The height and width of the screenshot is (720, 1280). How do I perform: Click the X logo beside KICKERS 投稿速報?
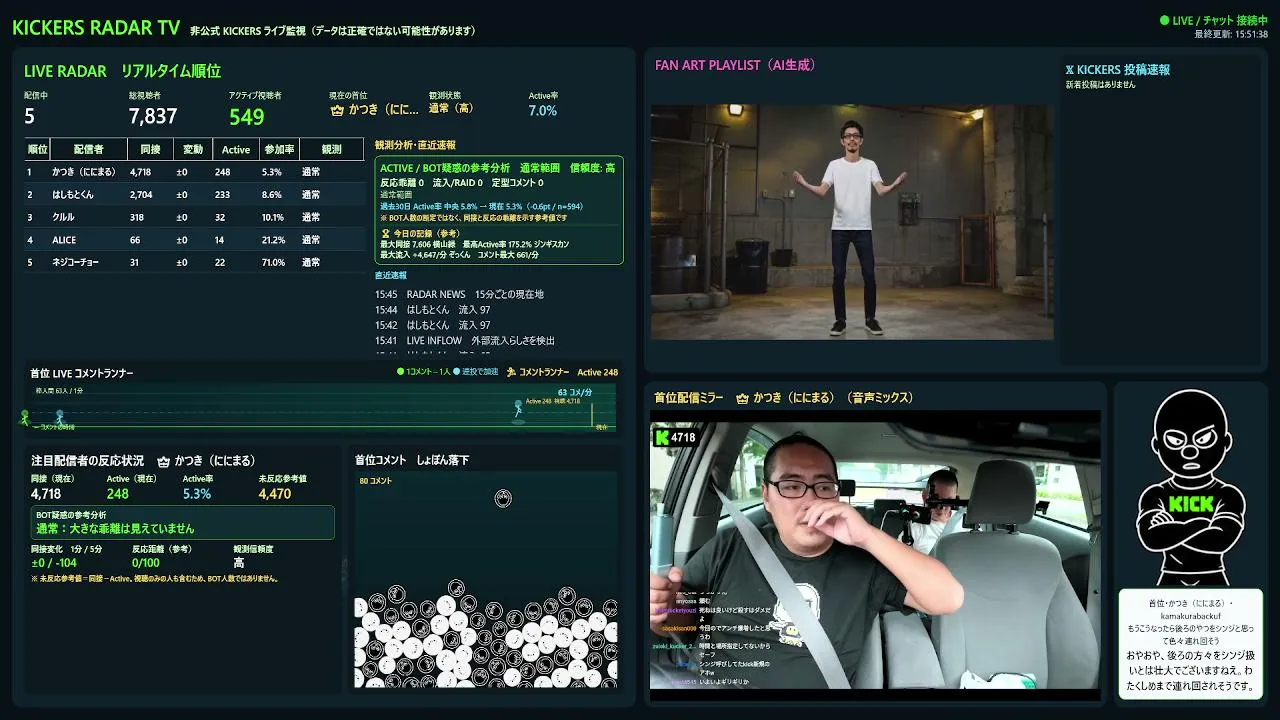(1070, 70)
